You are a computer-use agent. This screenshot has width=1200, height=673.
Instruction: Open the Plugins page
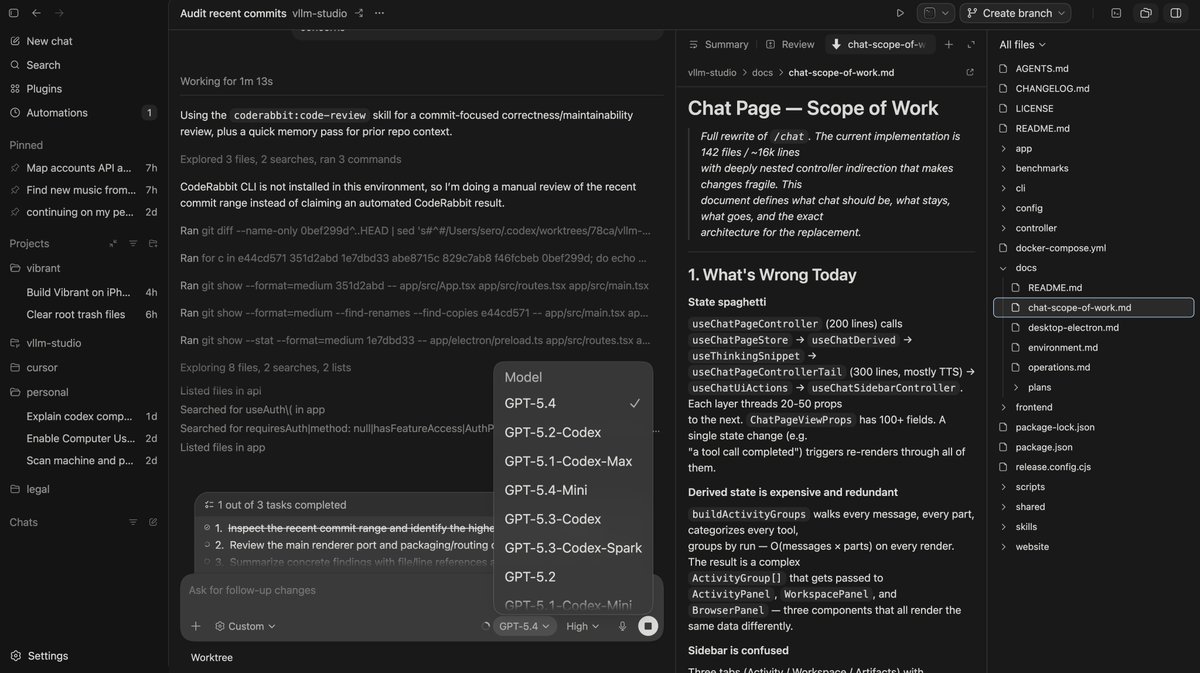(x=44, y=89)
